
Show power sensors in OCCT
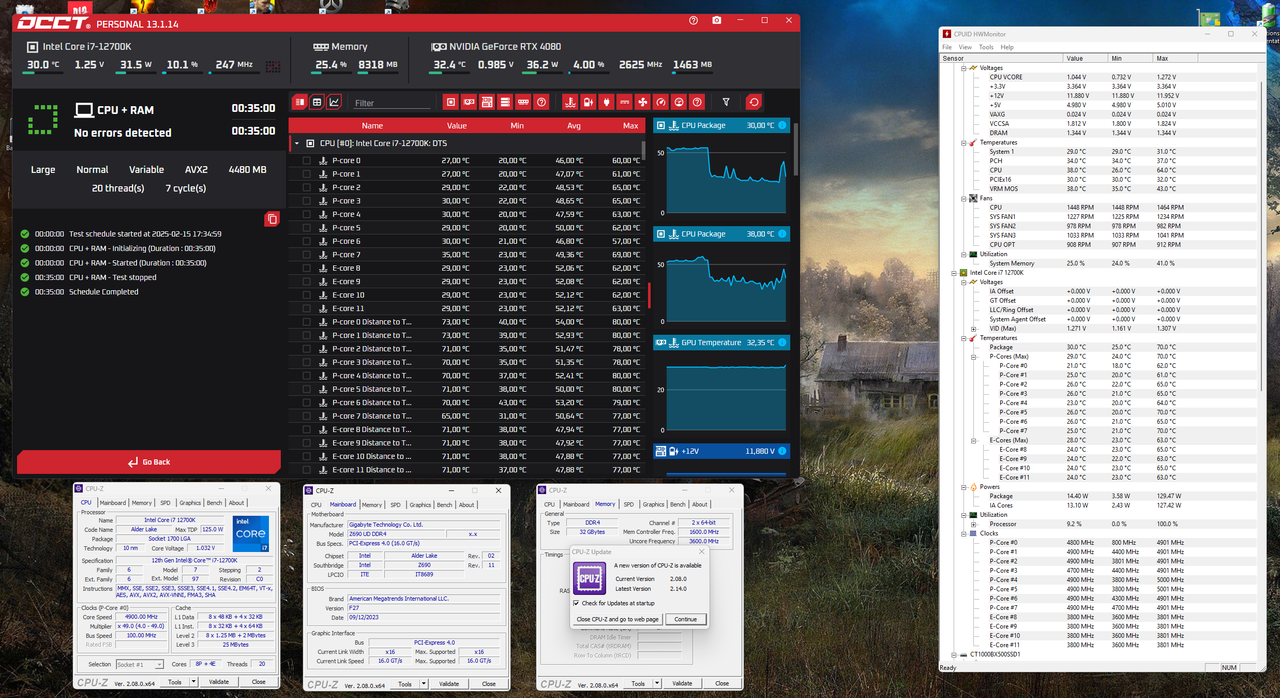coord(606,102)
